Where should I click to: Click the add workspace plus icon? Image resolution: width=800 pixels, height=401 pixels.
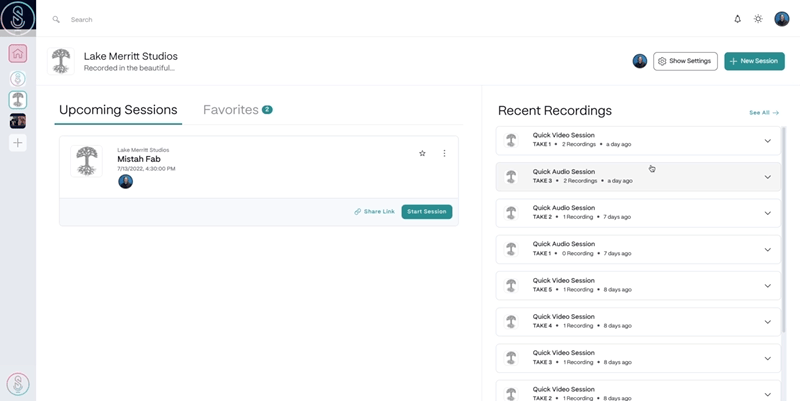pyautogui.click(x=18, y=143)
